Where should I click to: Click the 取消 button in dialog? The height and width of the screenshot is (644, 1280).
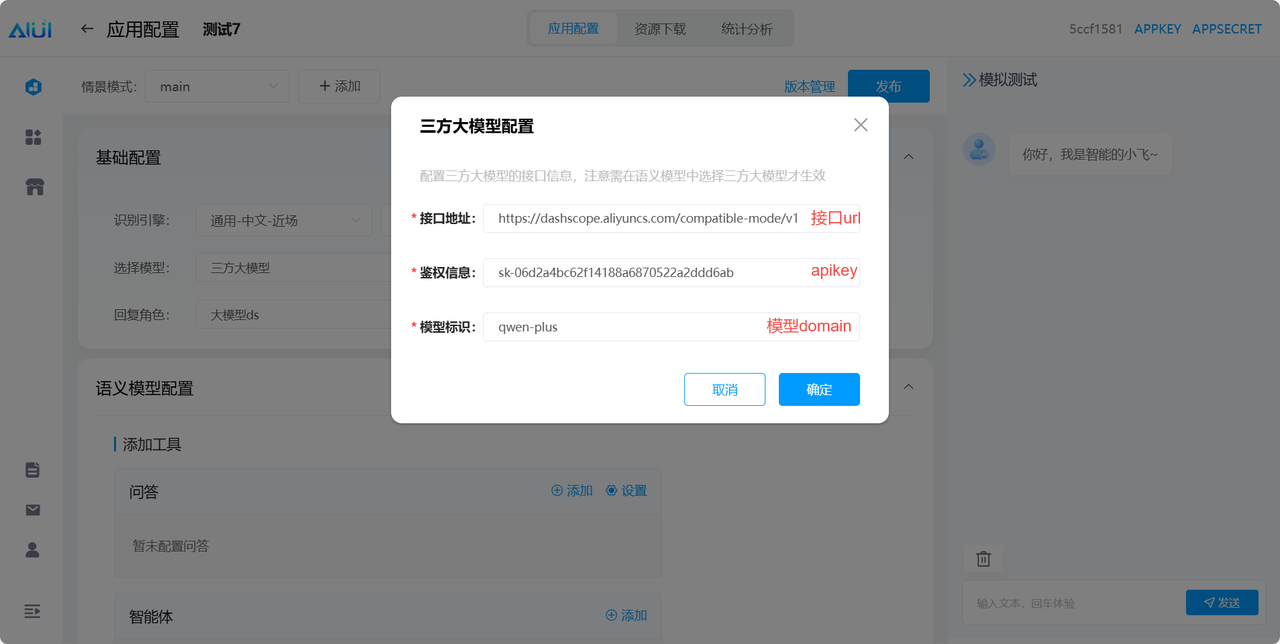(725, 389)
